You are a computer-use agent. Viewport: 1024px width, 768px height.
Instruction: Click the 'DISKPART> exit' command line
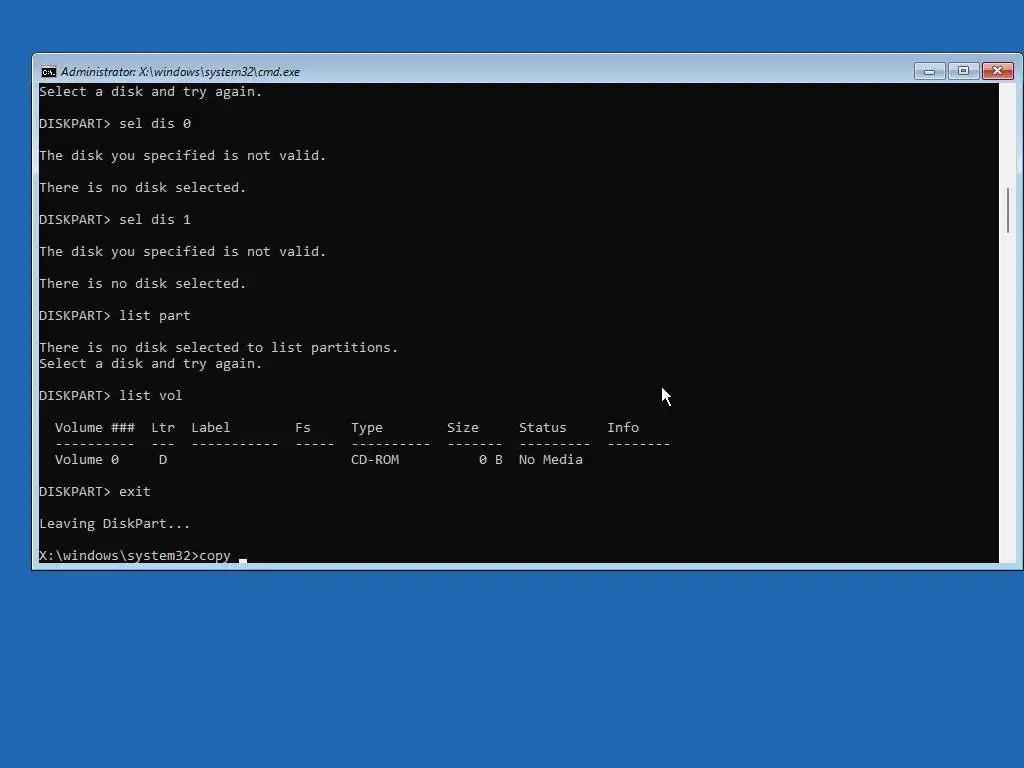(95, 492)
